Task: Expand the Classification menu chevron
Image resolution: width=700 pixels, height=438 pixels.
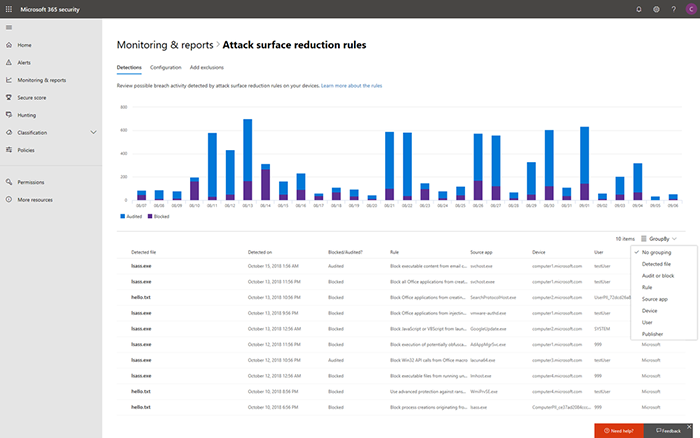Action: (93, 132)
